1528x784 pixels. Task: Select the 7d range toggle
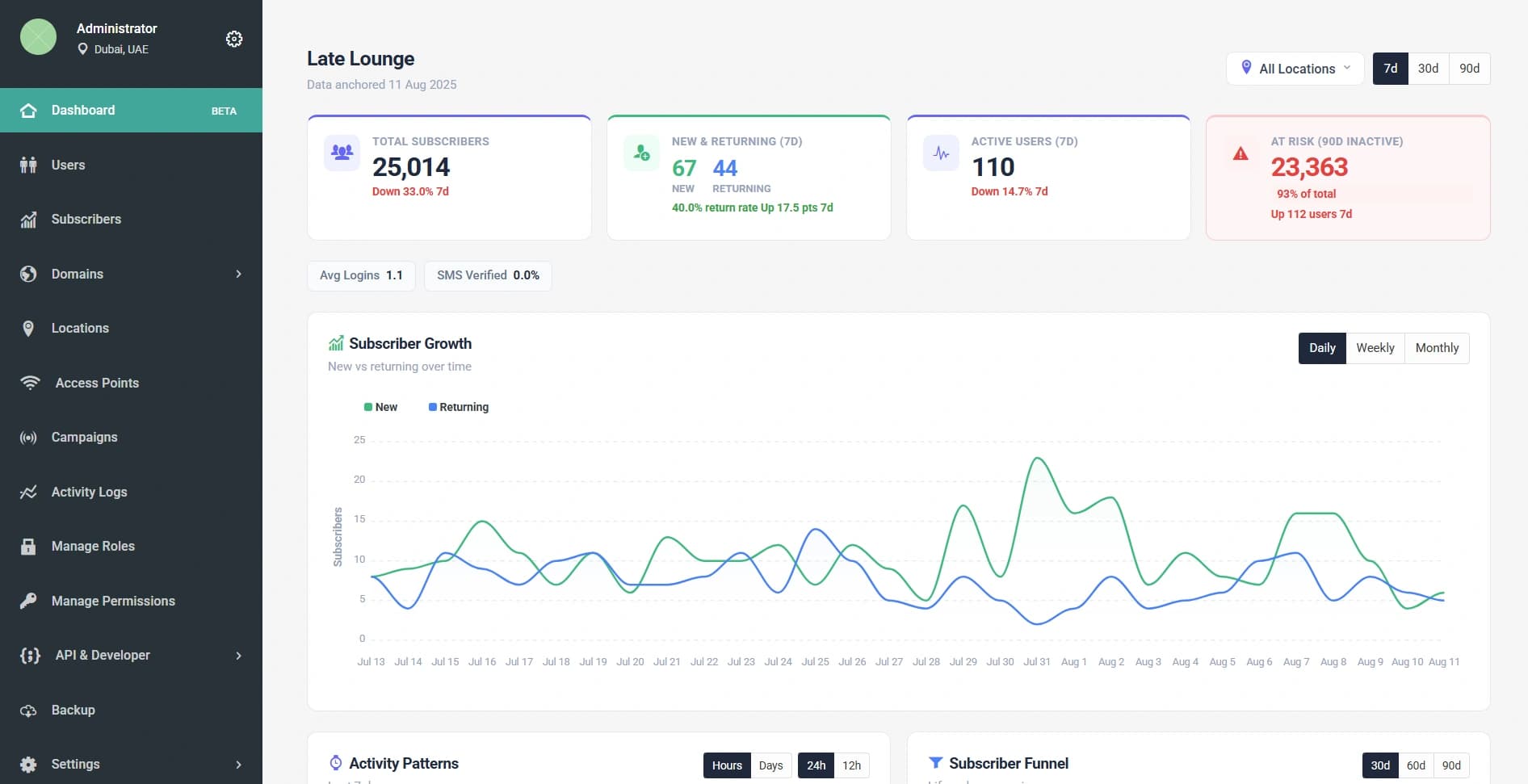tap(1391, 69)
